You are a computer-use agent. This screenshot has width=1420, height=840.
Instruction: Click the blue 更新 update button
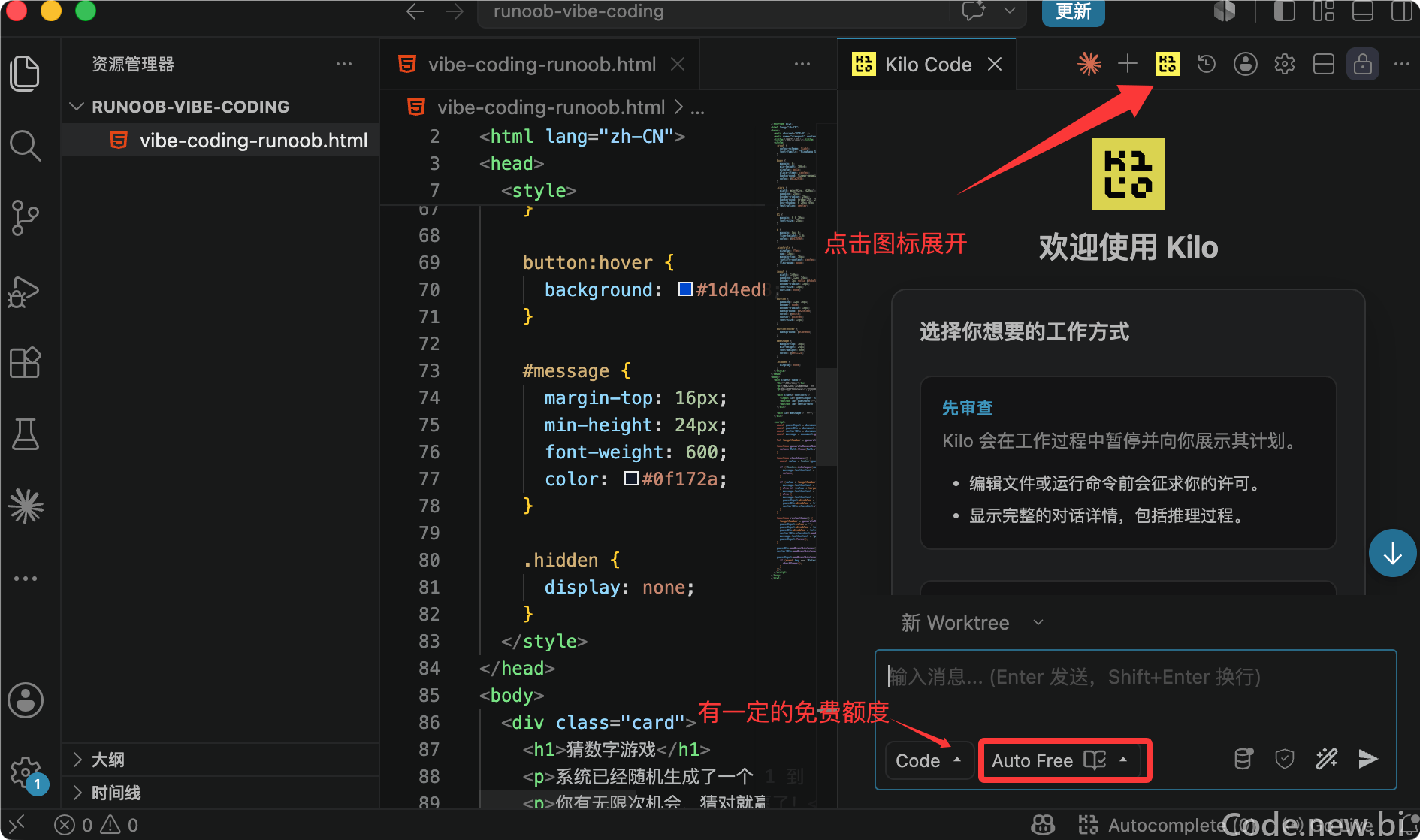(1073, 12)
